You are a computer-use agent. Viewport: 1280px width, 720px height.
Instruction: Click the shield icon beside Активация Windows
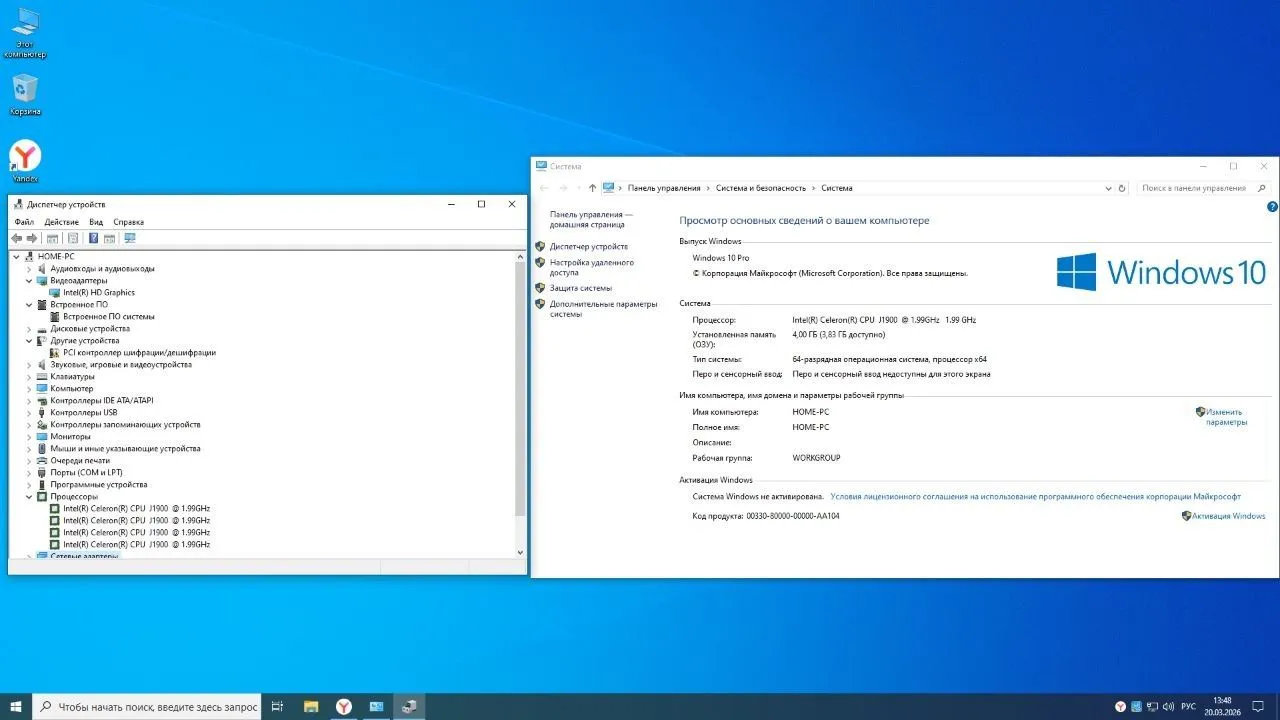click(x=1186, y=516)
